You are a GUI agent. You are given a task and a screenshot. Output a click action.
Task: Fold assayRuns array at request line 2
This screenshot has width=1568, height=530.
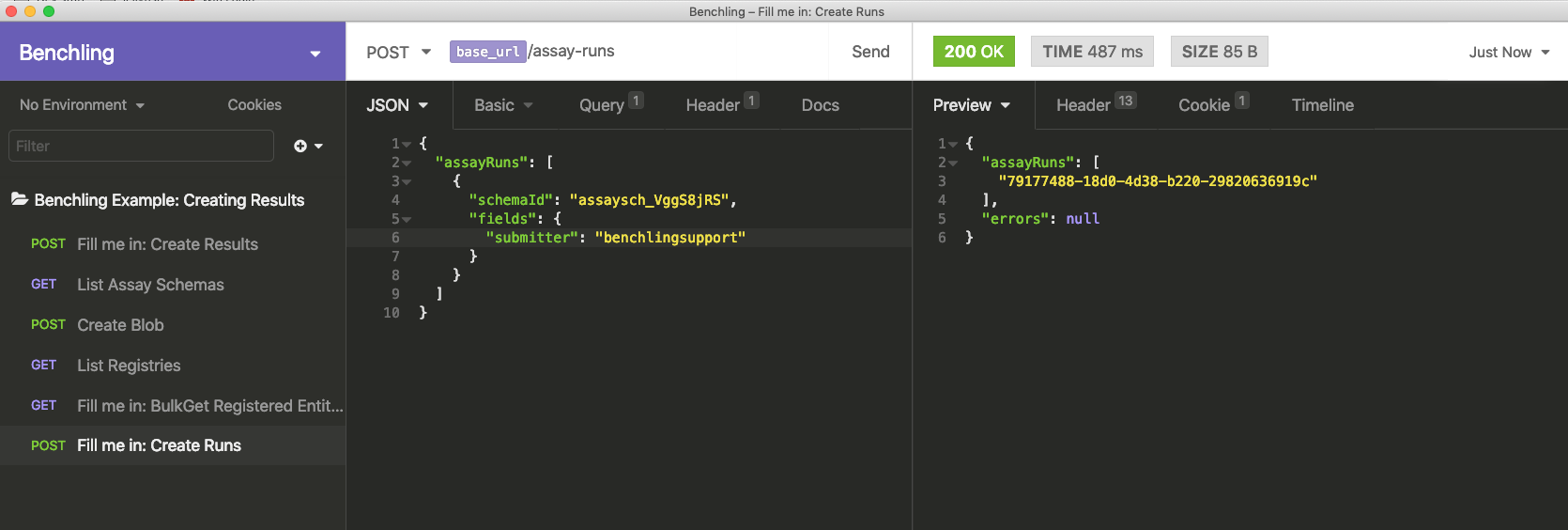pyautogui.click(x=407, y=164)
